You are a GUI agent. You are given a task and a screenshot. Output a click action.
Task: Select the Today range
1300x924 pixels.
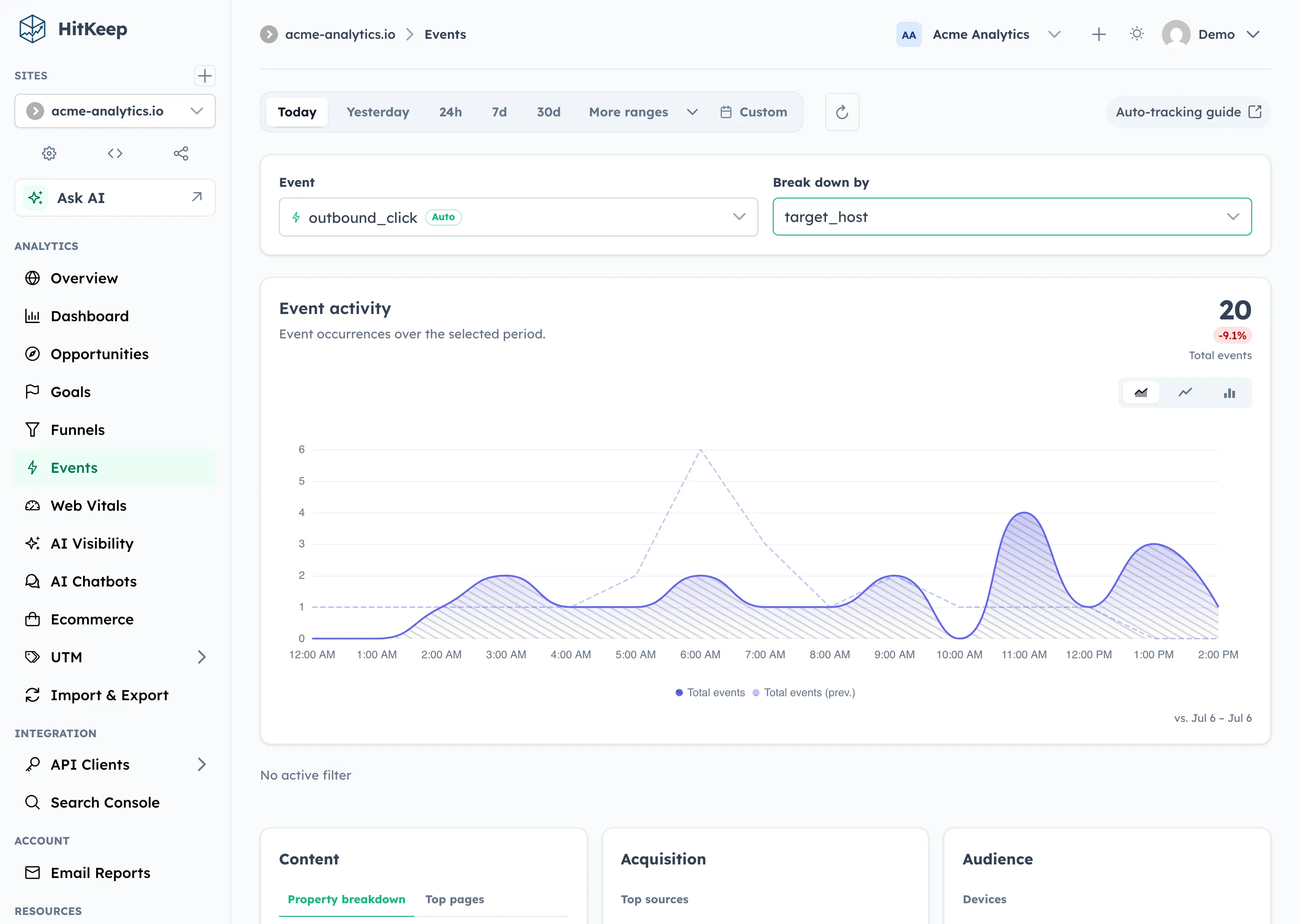[x=297, y=112]
